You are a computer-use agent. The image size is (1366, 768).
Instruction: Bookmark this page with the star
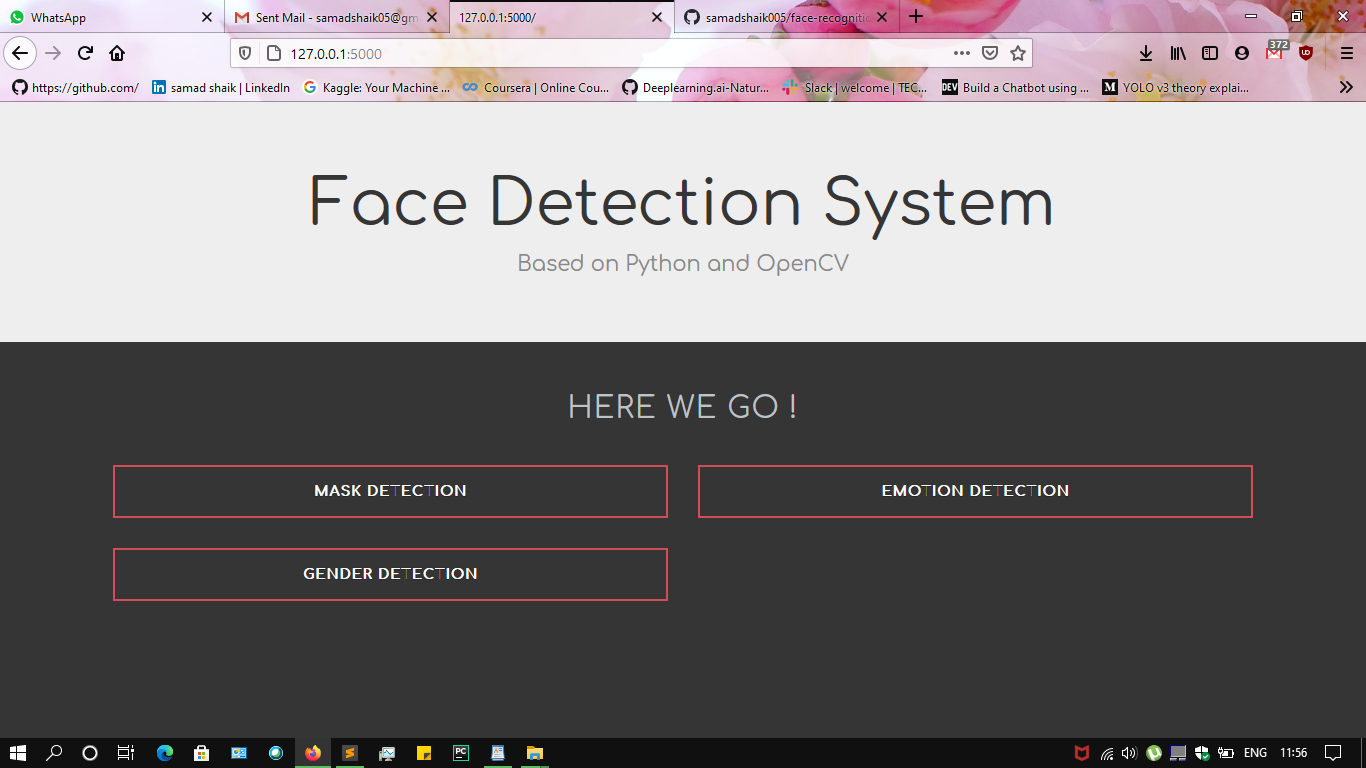click(1018, 53)
